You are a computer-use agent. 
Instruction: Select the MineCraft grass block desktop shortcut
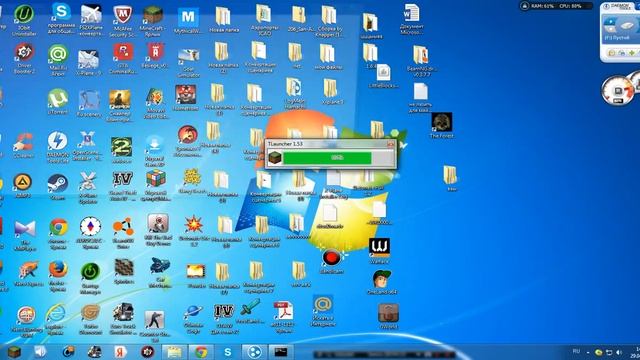pos(153,15)
